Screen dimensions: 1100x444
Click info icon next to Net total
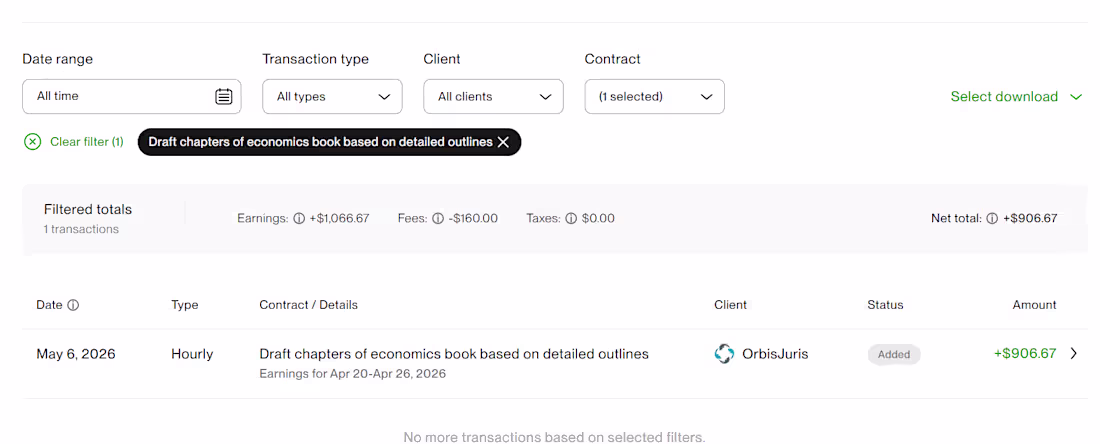pyautogui.click(x=992, y=218)
